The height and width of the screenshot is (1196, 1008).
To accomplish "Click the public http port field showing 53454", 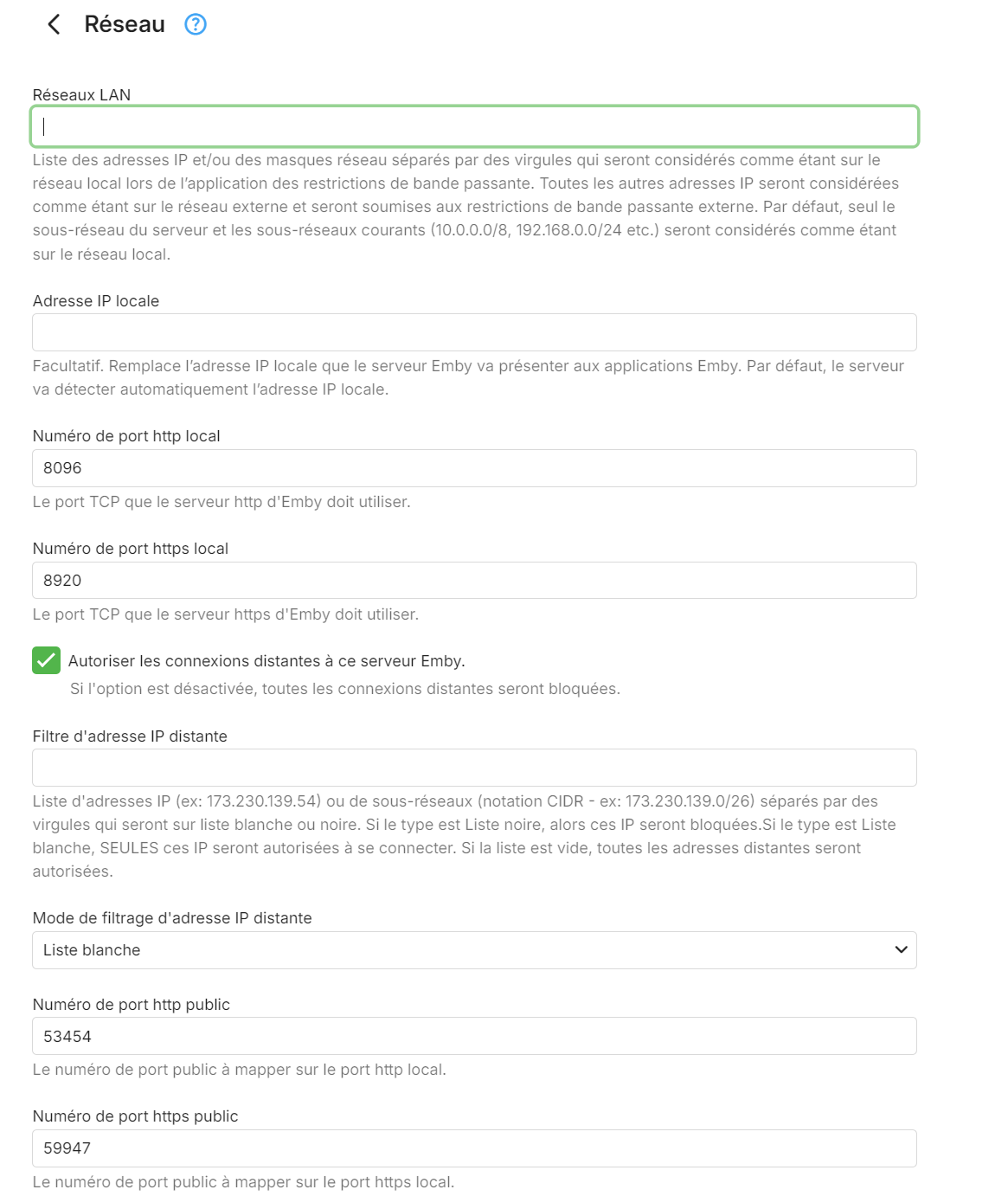I will (474, 1036).
